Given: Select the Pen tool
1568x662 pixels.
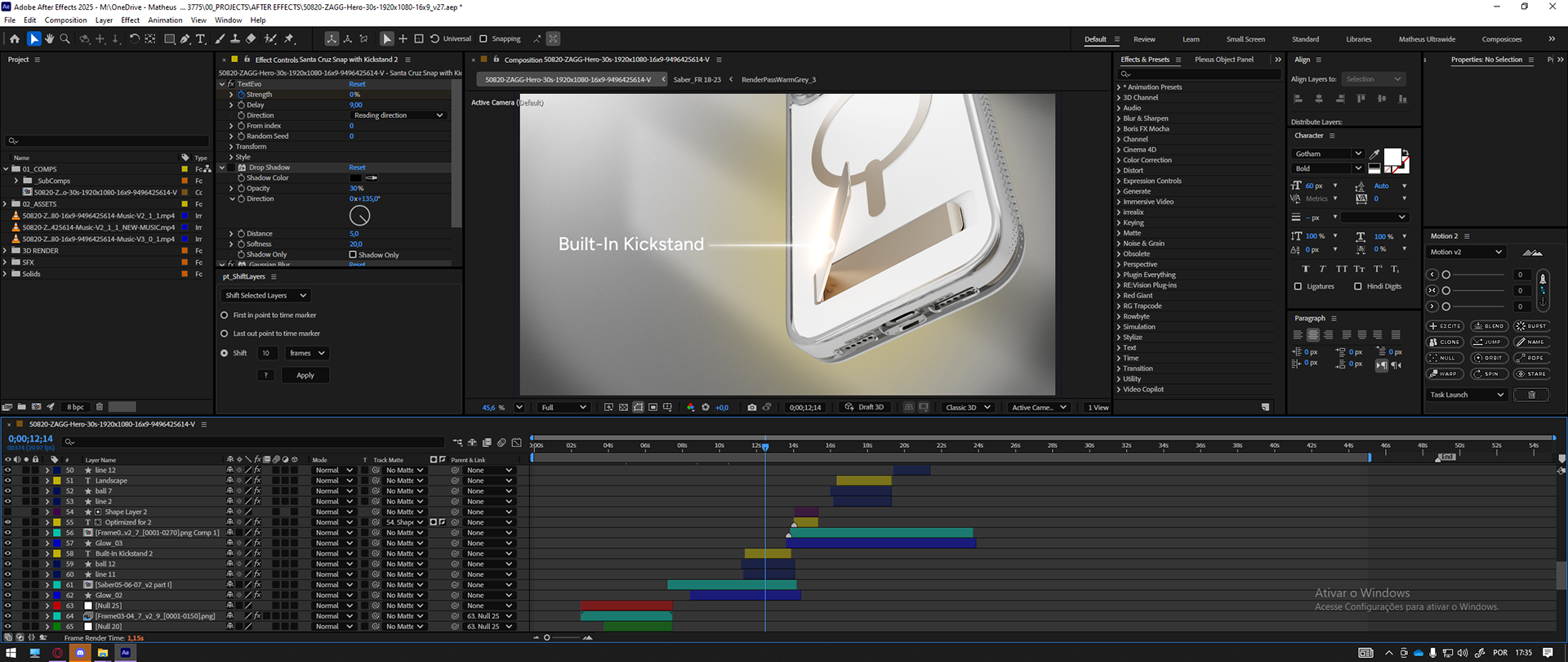Looking at the screenshot, I should pos(185,38).
